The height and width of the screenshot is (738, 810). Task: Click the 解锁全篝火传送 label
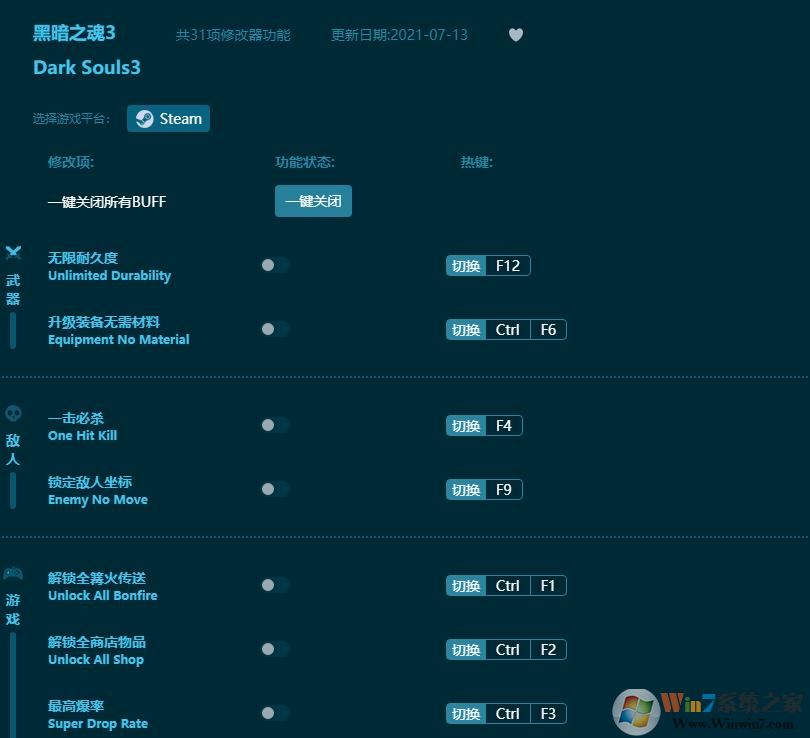pos(97,578)
